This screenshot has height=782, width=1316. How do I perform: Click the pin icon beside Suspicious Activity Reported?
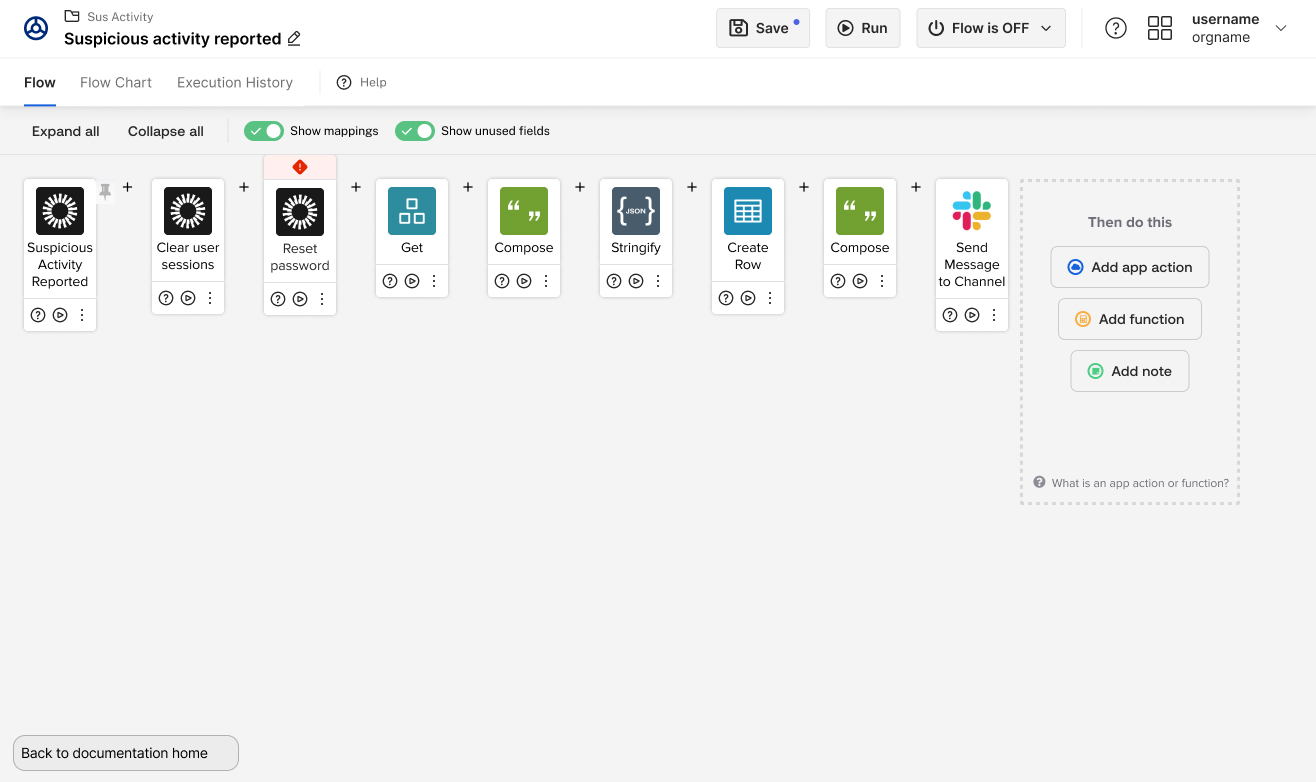pyautogui.click(x=105, y=191)
